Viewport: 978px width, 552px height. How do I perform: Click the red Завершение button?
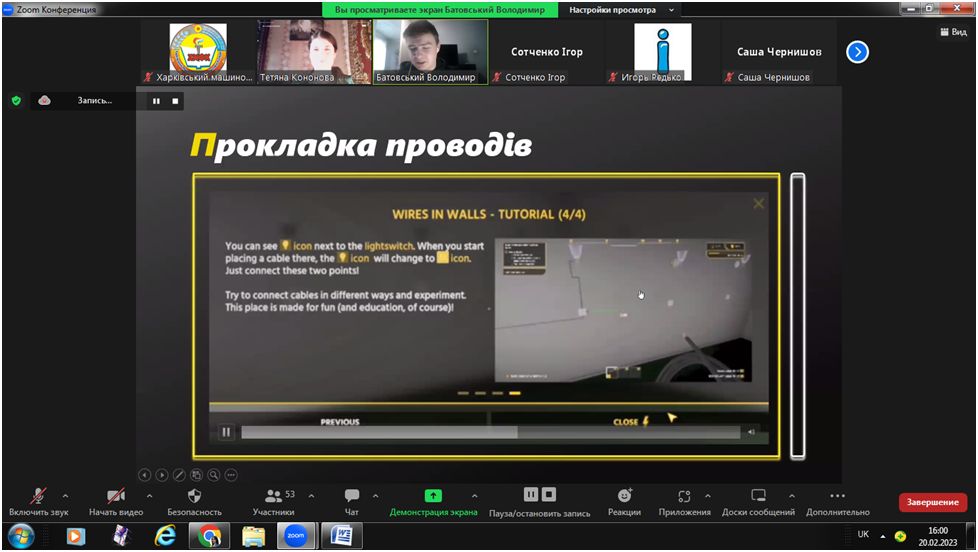pos(932,502)
